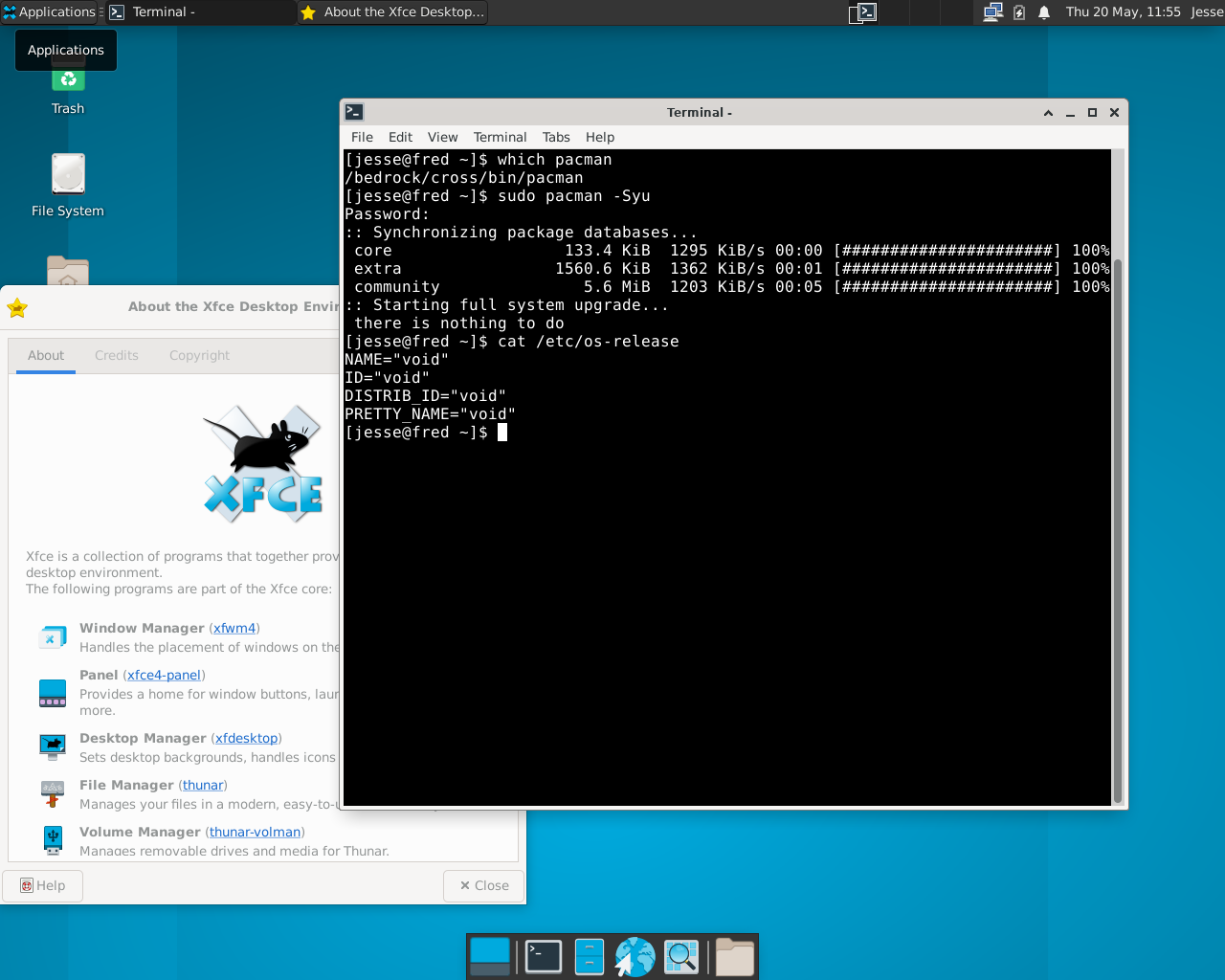Launch the Web Browser globe dock icon

coord(635,956)
